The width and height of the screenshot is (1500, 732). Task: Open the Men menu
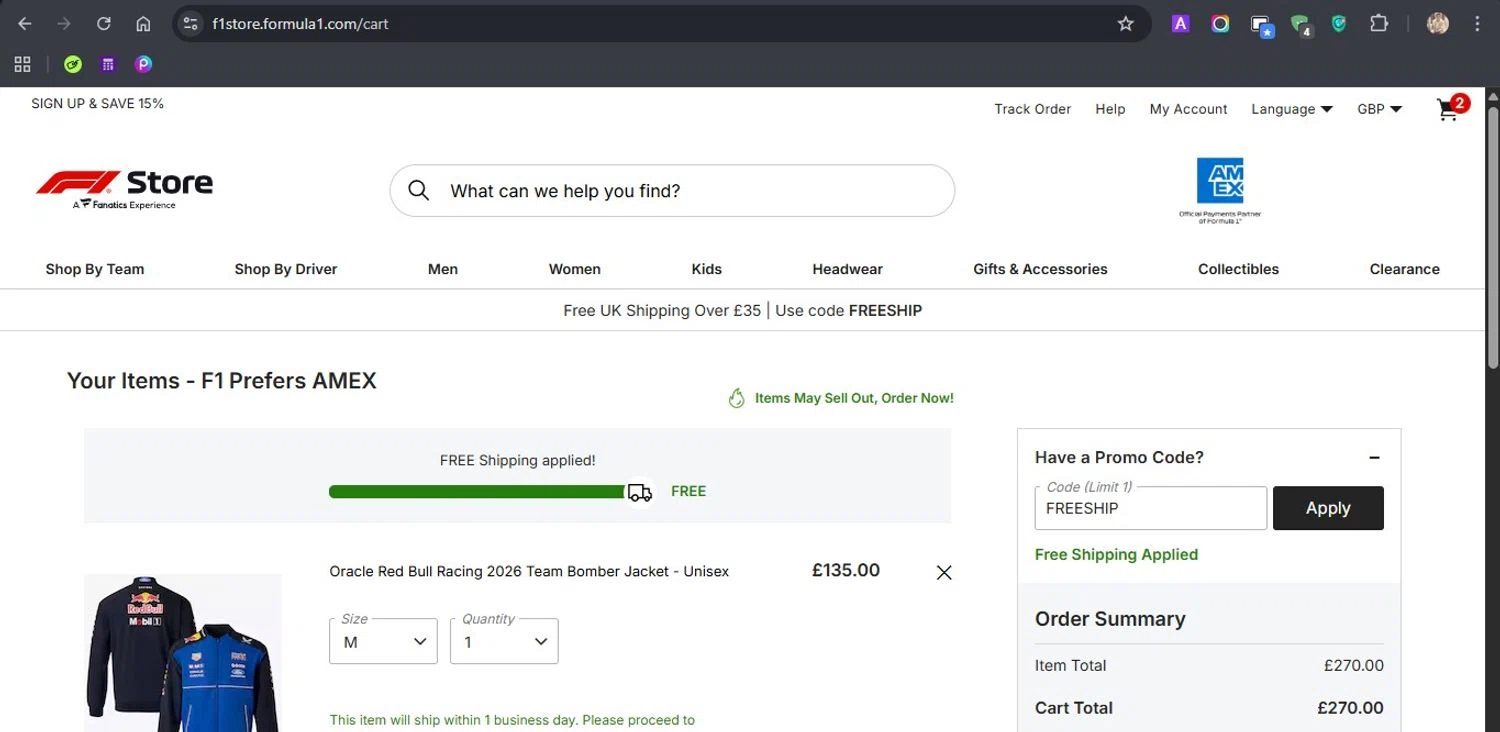pyautogui.click(x=443, y=269)
